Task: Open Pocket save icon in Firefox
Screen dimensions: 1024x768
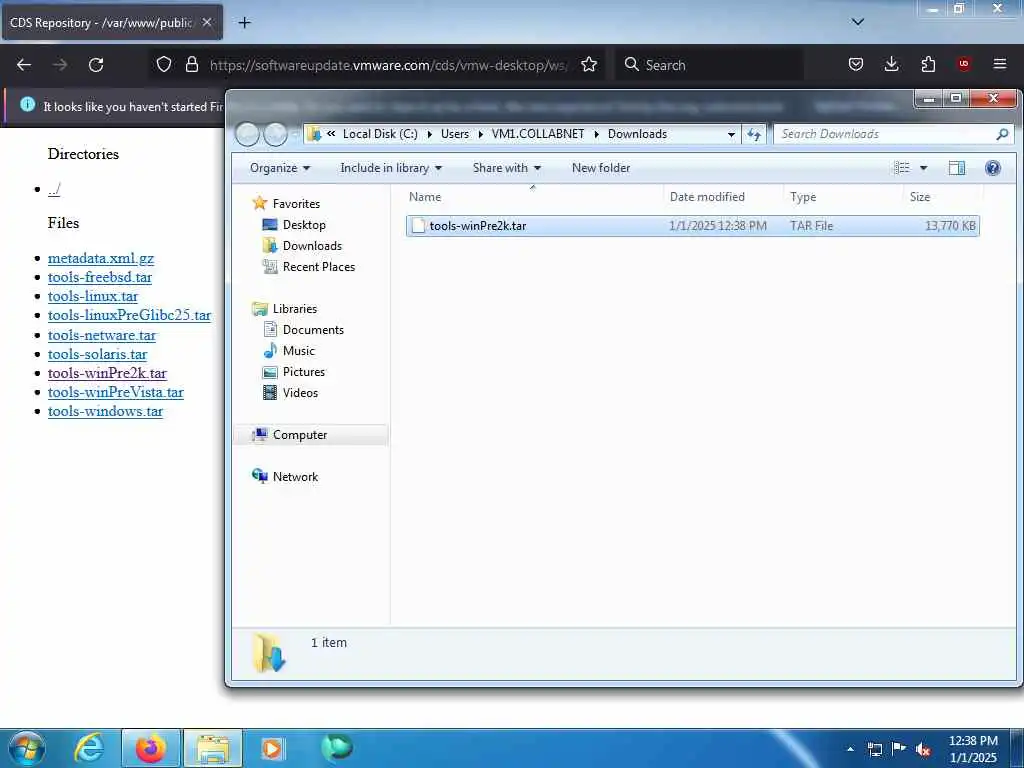Action: [x=856, y=64]
